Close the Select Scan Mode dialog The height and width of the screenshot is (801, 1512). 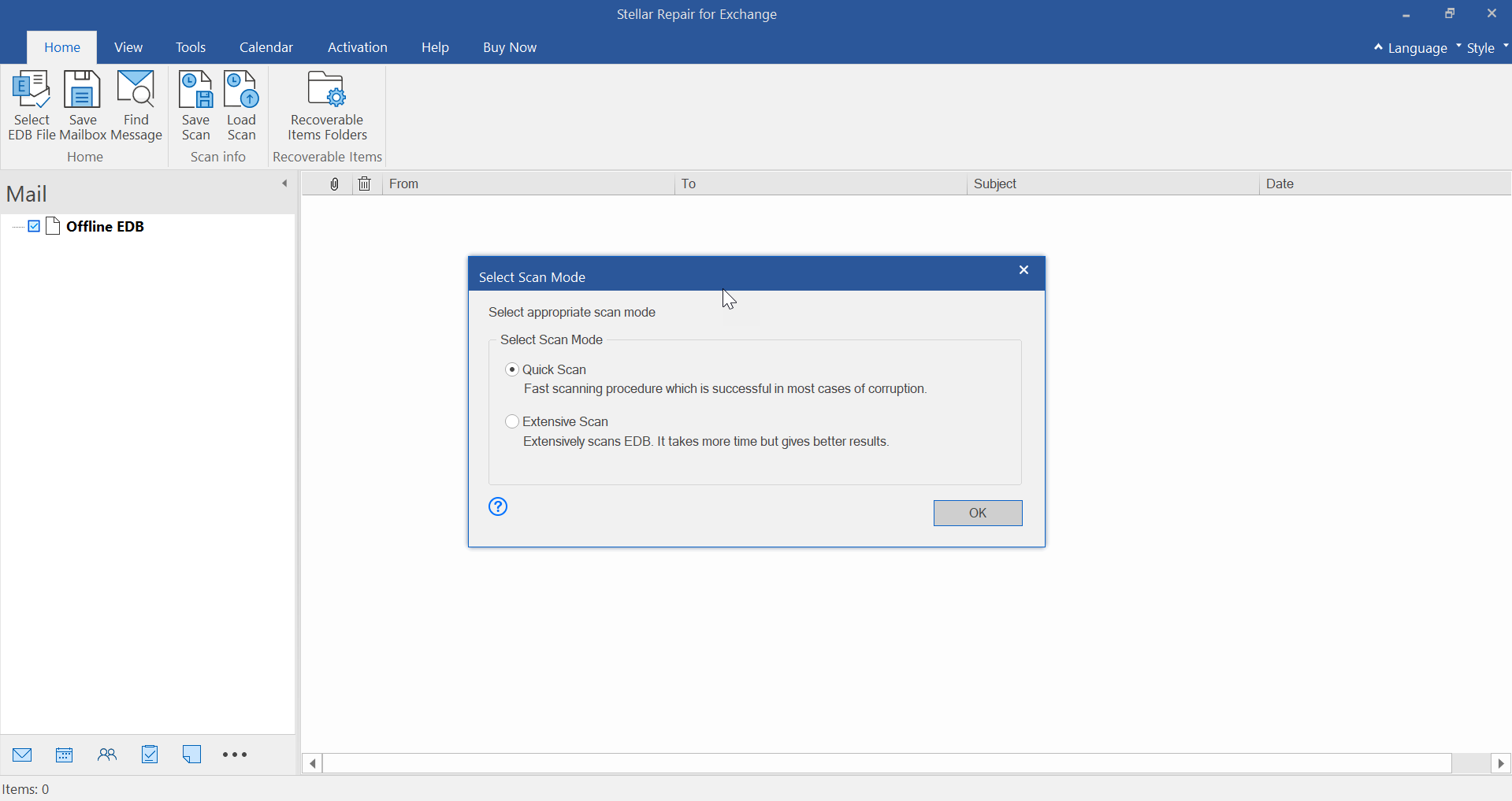coord(1023,270)
